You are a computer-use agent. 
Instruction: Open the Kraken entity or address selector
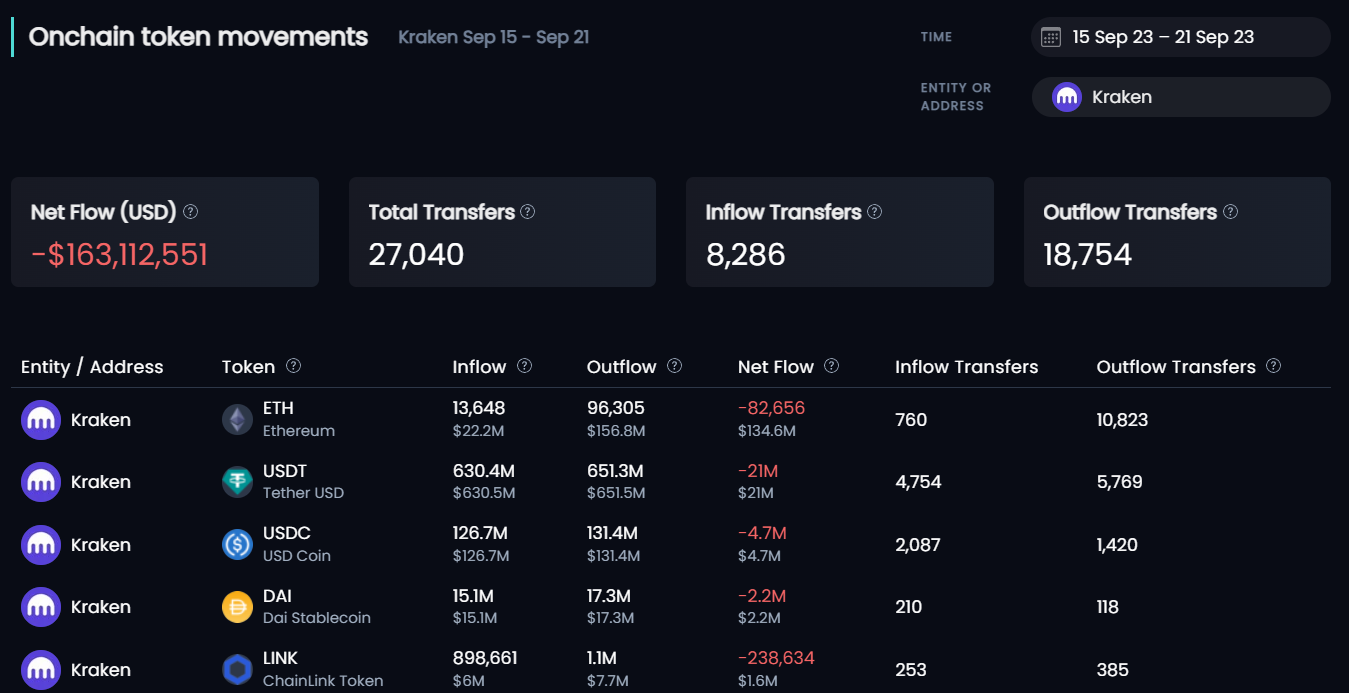point(1180,97)
